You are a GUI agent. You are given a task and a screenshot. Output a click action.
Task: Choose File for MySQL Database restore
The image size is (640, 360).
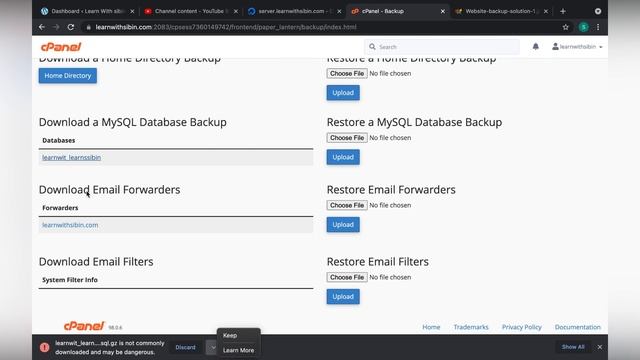pyautogui.click(x=347, y=138)
